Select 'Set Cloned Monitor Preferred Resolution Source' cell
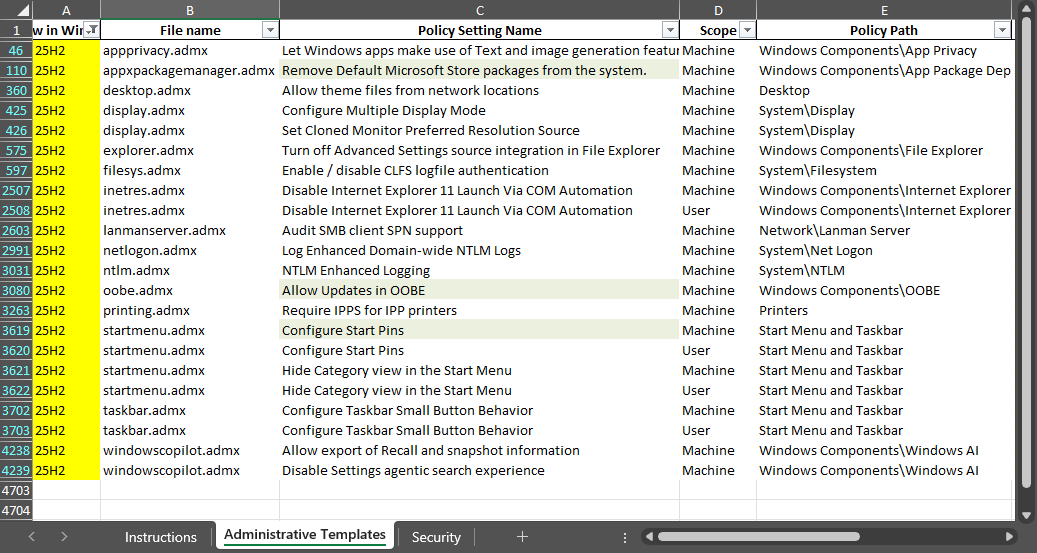Screen dimensions: 1037x553 click(479, 130)
